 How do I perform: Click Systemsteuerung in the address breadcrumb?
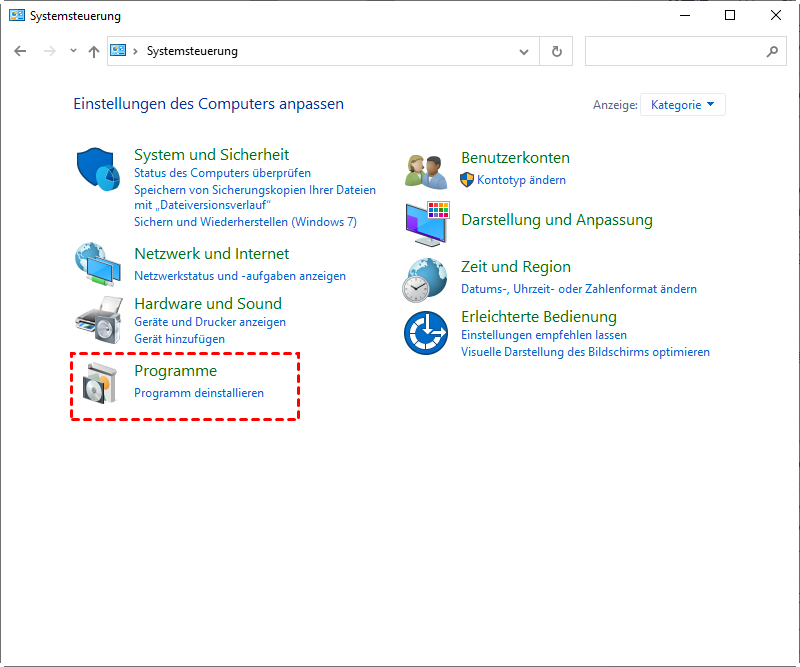coord(192,51)
